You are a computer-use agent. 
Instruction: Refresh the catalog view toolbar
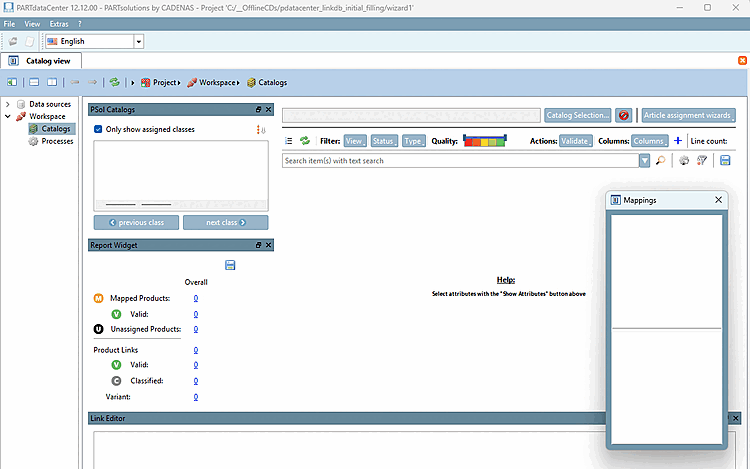[x=114, y=82]
